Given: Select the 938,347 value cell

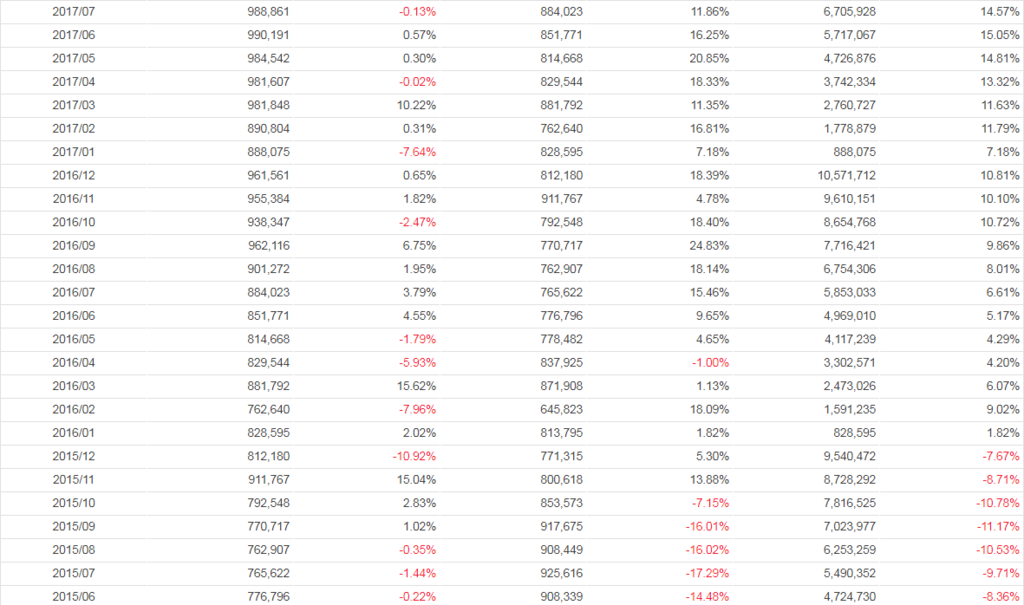Looking at the screenshot, I should pyautogui.click(x=269, y=222).
